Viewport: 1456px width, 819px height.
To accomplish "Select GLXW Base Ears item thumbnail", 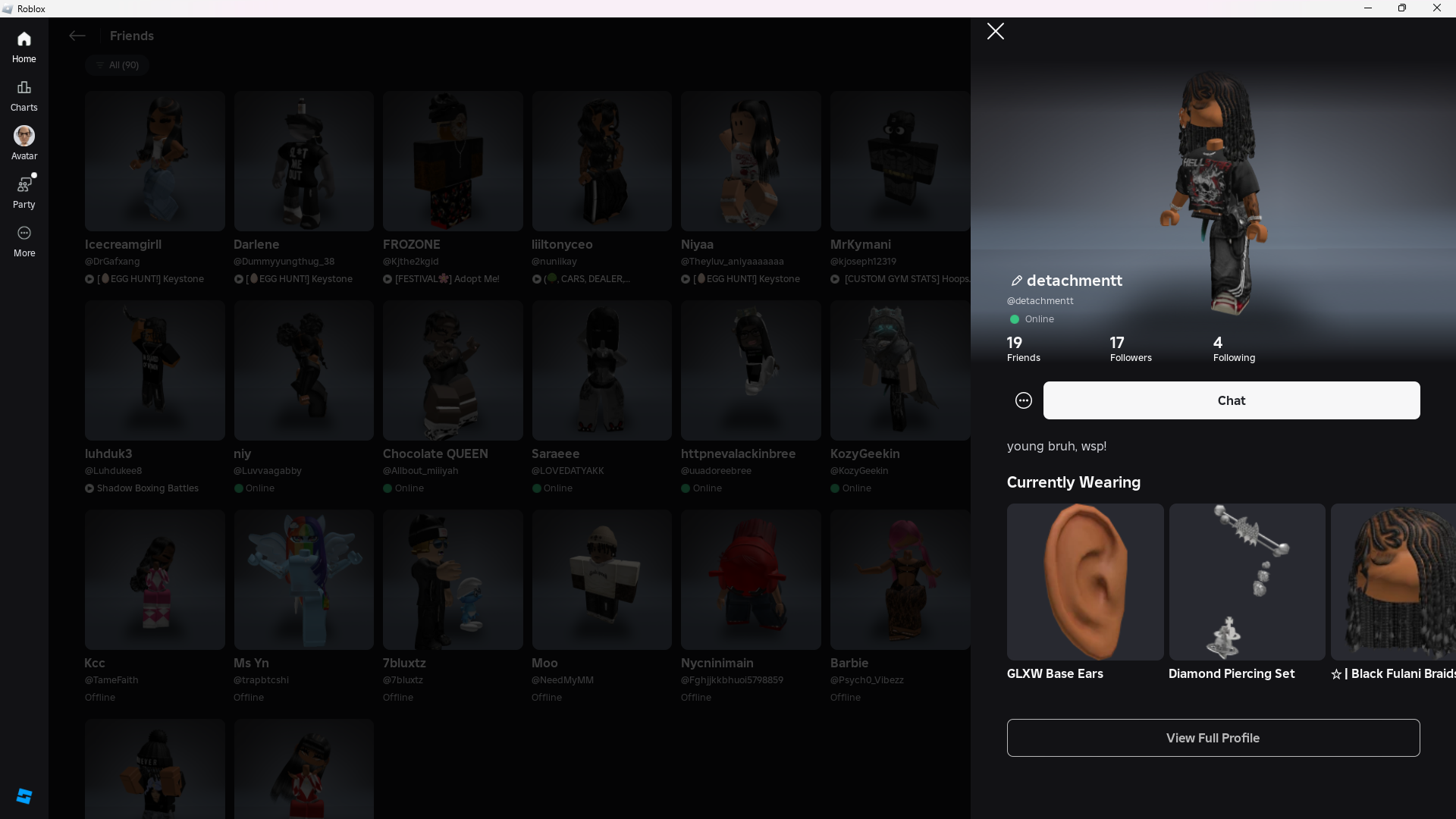I will coord(1084,582).
